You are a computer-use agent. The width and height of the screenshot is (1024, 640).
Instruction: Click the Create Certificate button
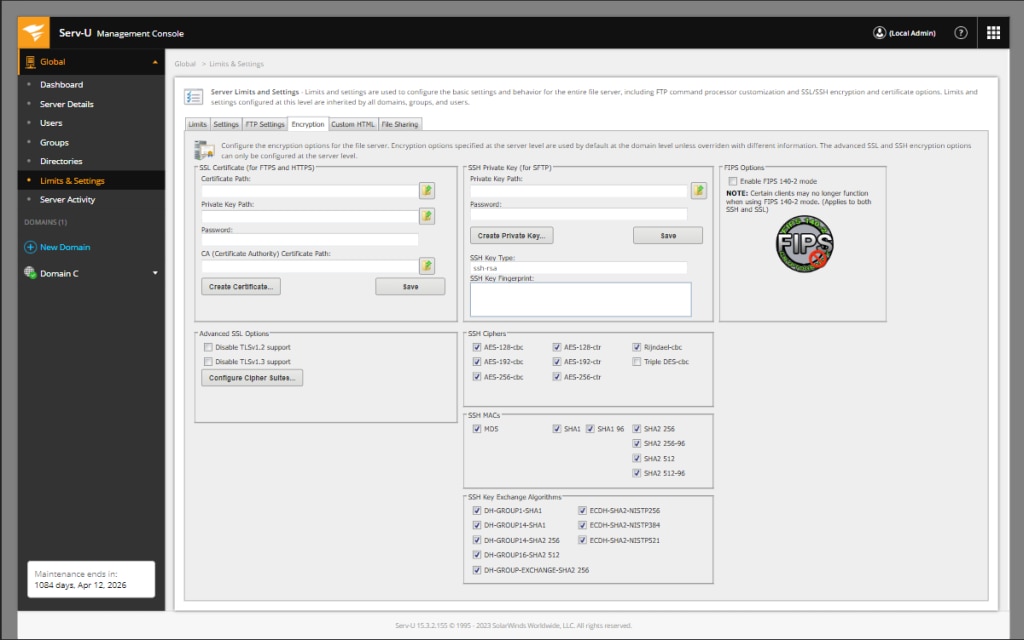[239, 285]
